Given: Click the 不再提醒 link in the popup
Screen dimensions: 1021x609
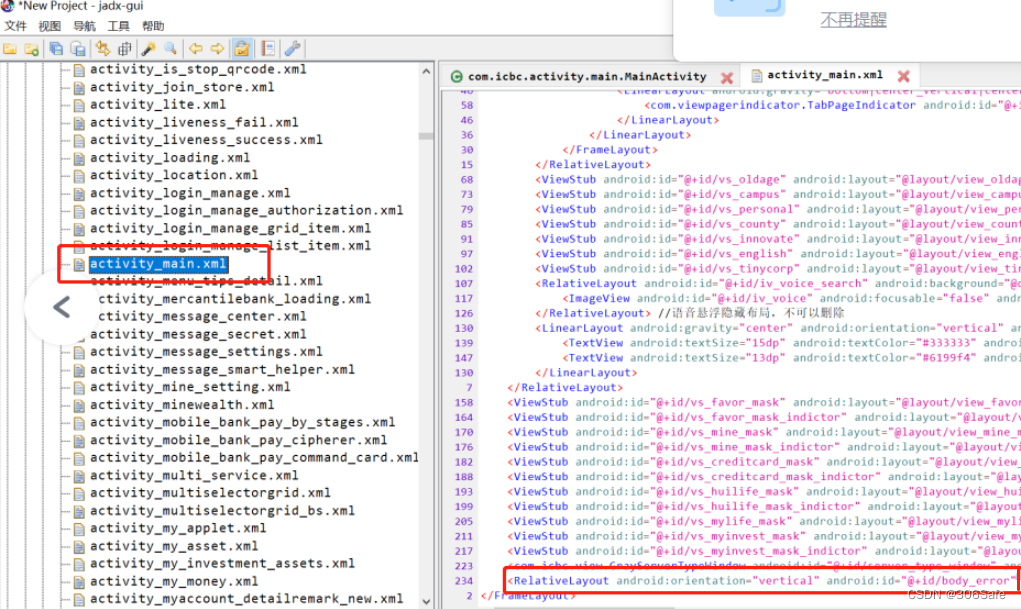Looking at the screenshot, I should [x=853, y=20].
